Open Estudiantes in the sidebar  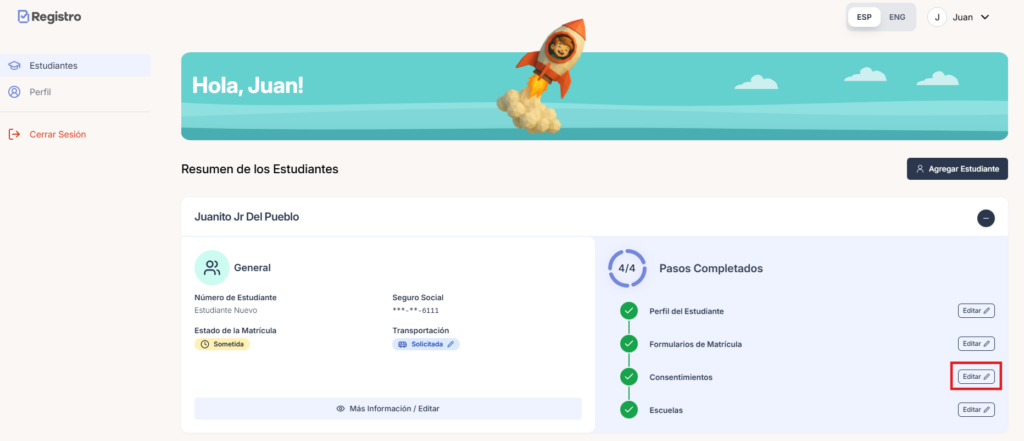click(54, 65)
